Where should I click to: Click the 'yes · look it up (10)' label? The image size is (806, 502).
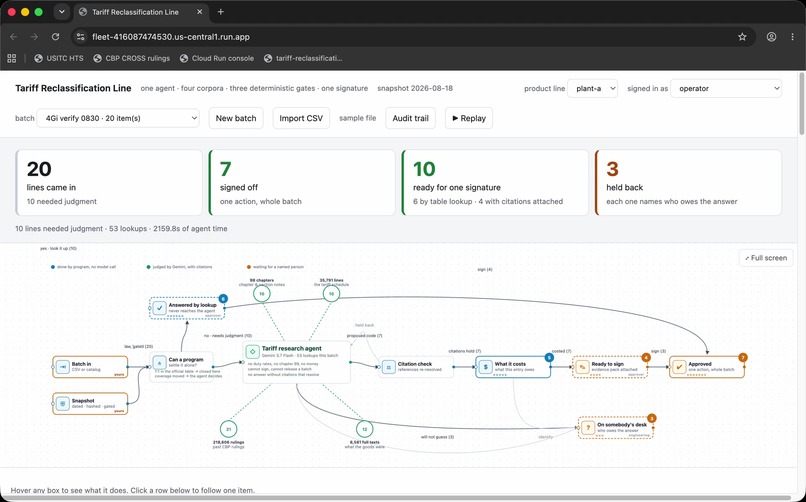58,249
